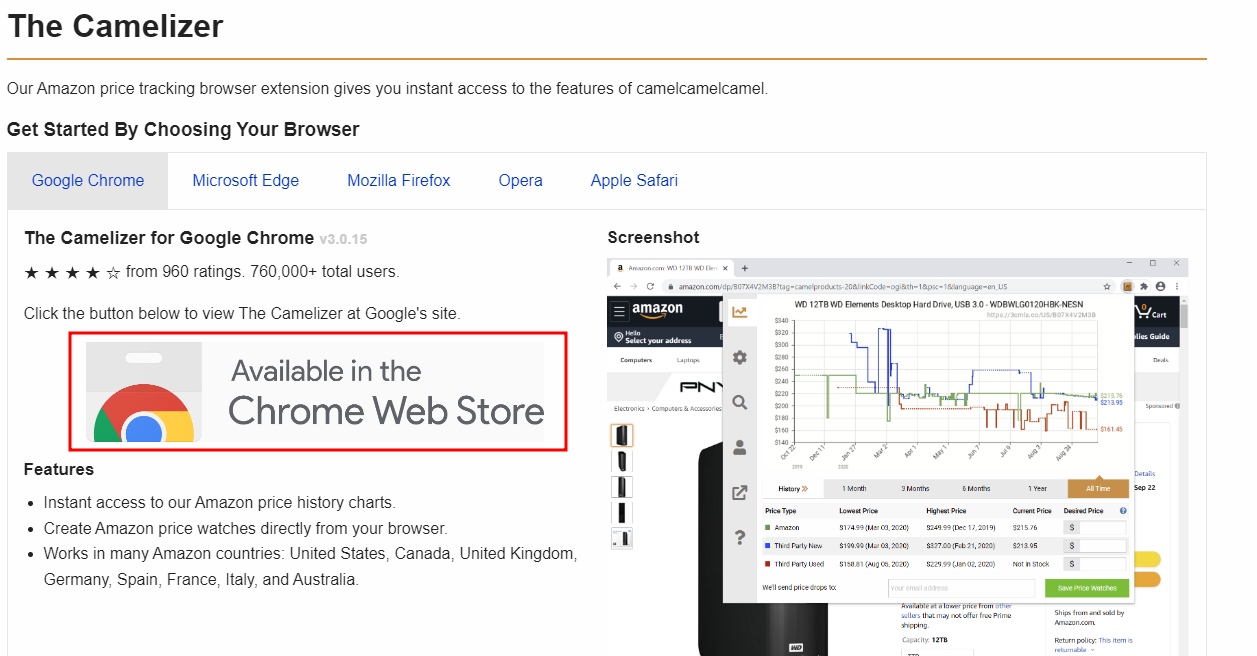
Task: Click the Screenshot heading text
Action: point(653,238)
